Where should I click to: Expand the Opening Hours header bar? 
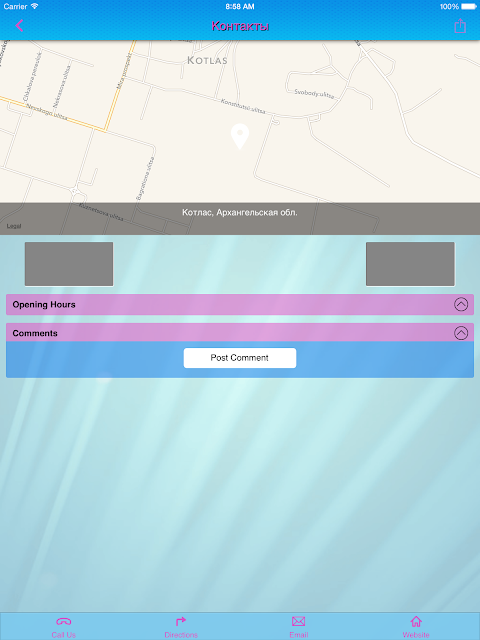pyautogui.click(x=240, y=304)
